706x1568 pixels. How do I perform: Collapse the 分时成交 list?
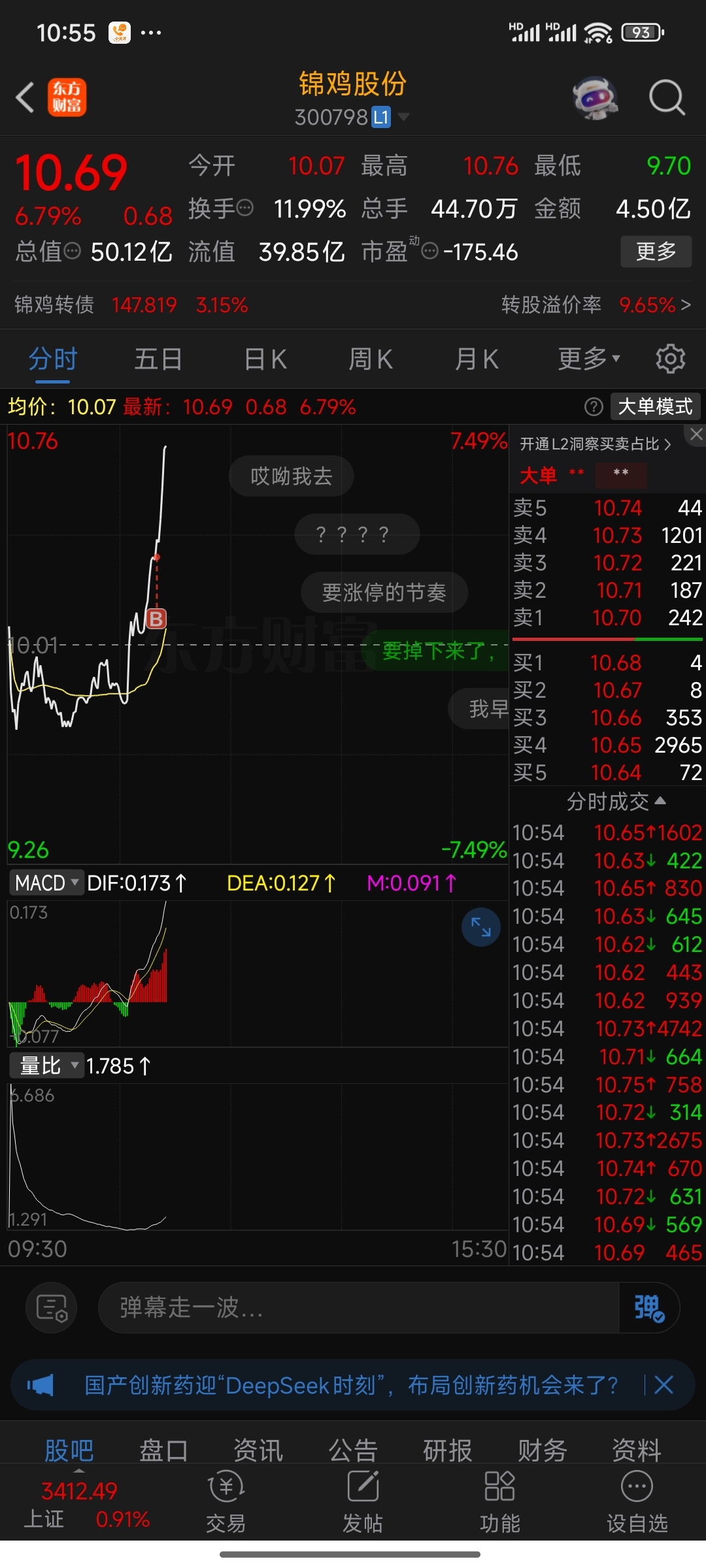[x=616, y=801]
